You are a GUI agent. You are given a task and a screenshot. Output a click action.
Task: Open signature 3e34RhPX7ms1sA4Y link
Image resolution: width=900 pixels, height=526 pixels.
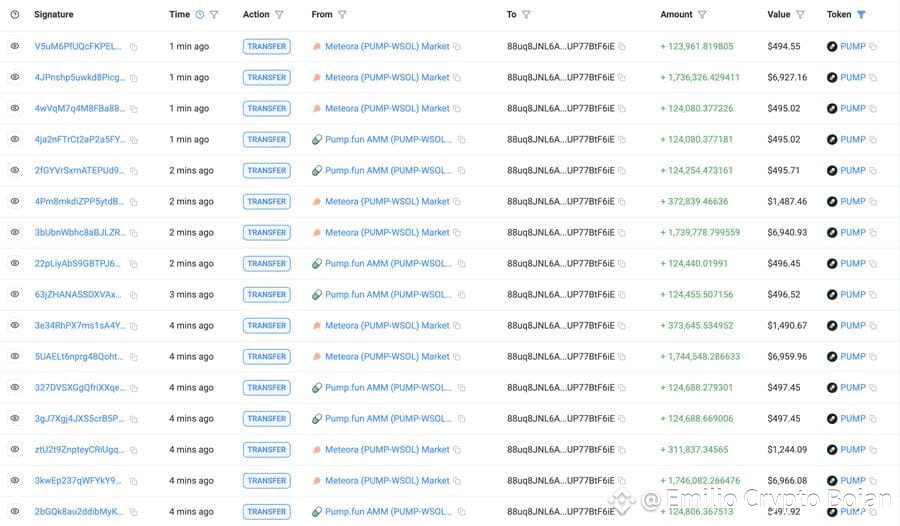pos(80,326)
